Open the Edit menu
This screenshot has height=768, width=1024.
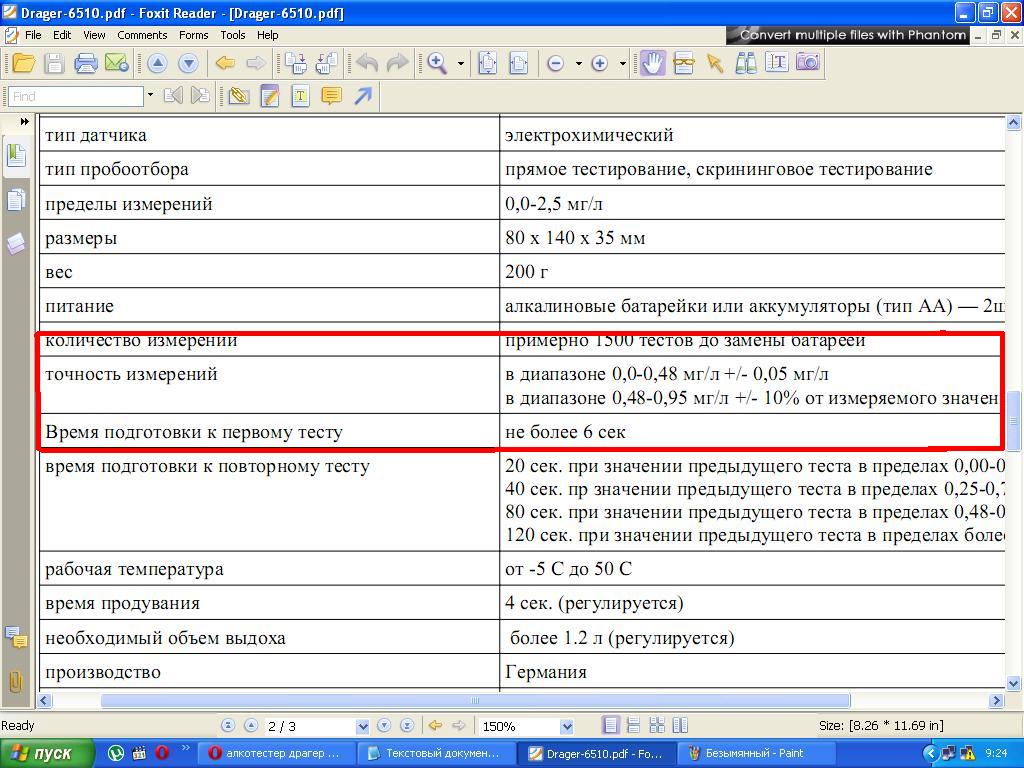click(62, 35)
